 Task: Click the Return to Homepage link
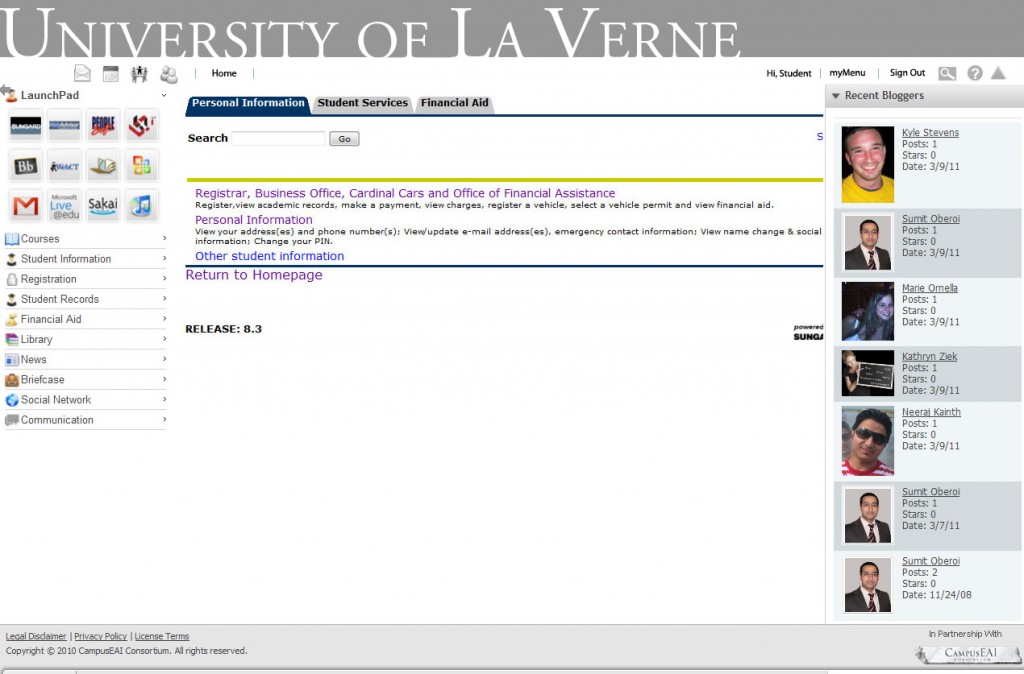254,275
